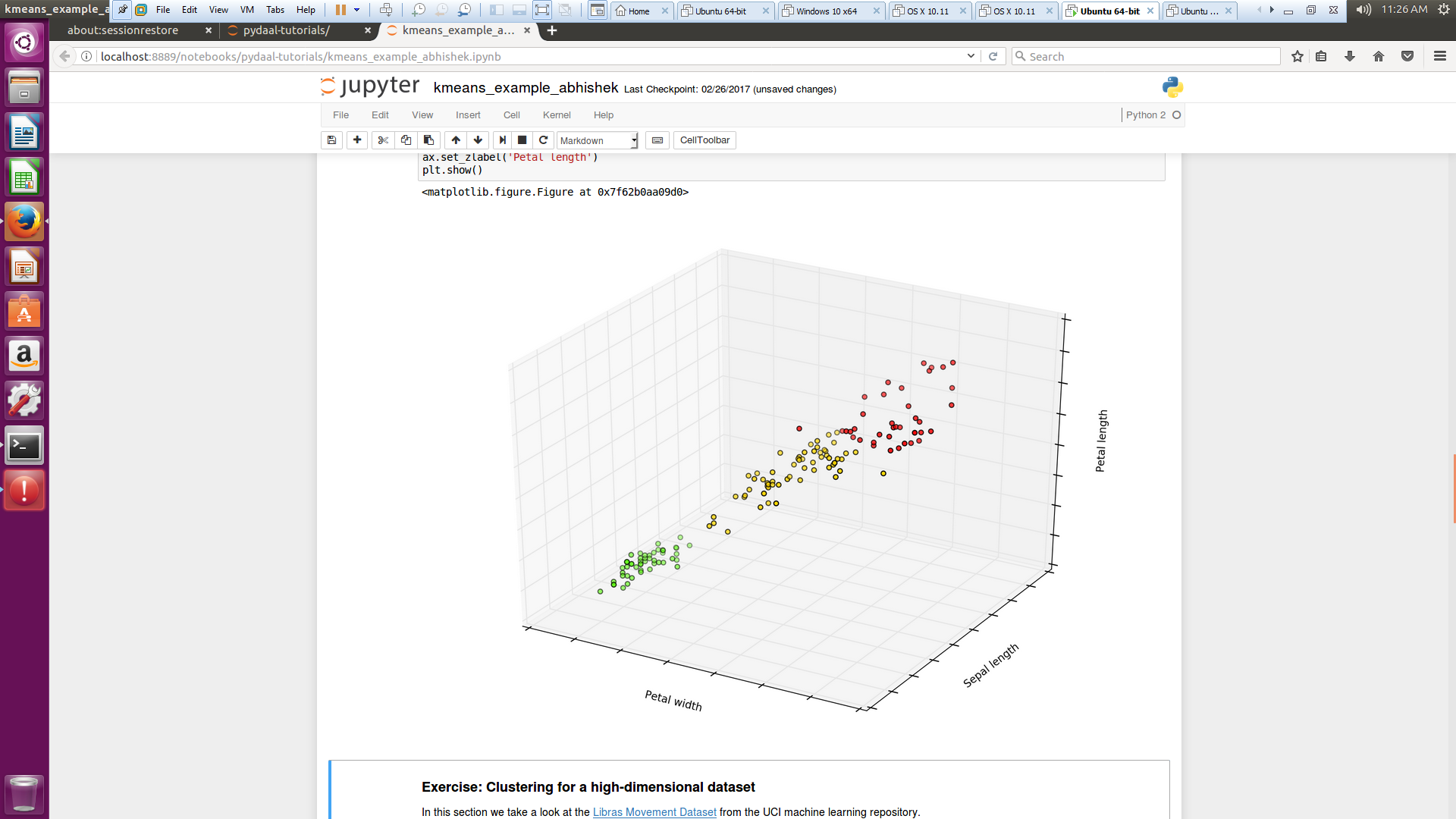Open the command palette keyboard icon
The width and height of the screenshot is (1456, 819).
657,140
